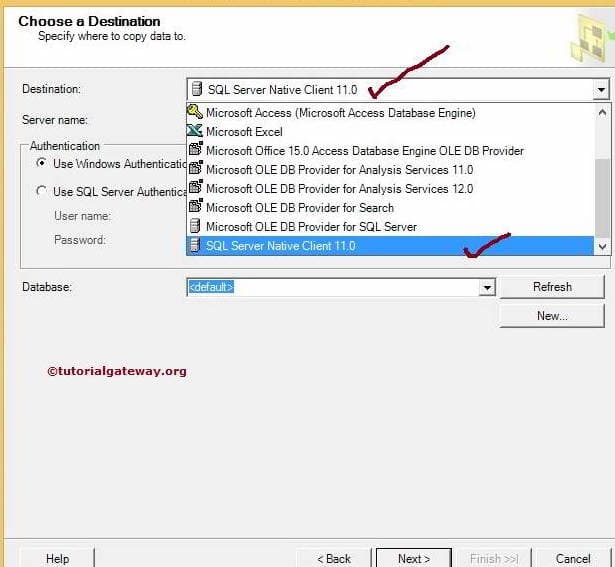Open the Destination dropdown arrow

click(x=600, y=90)
